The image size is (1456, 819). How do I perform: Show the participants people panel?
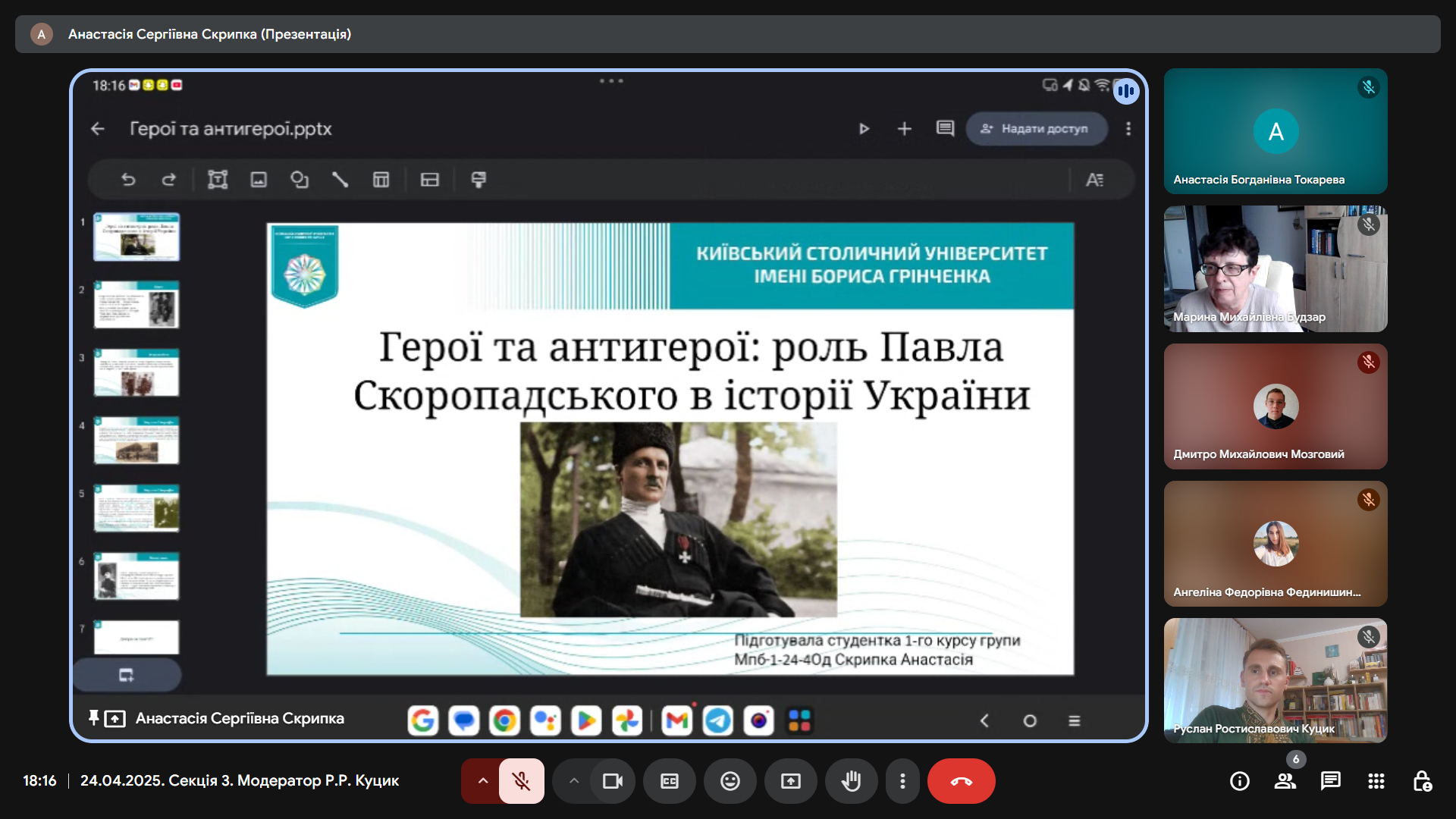[x=1285, y=781]
